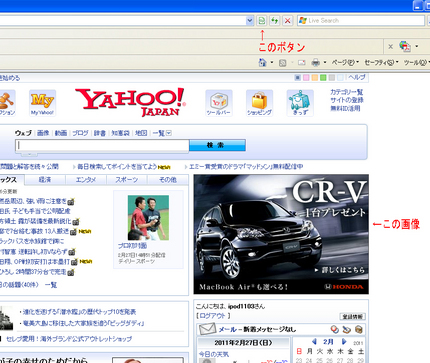Click the きっず robot icon
This screenshot has width=430, height=363.
tap(300, 103)
